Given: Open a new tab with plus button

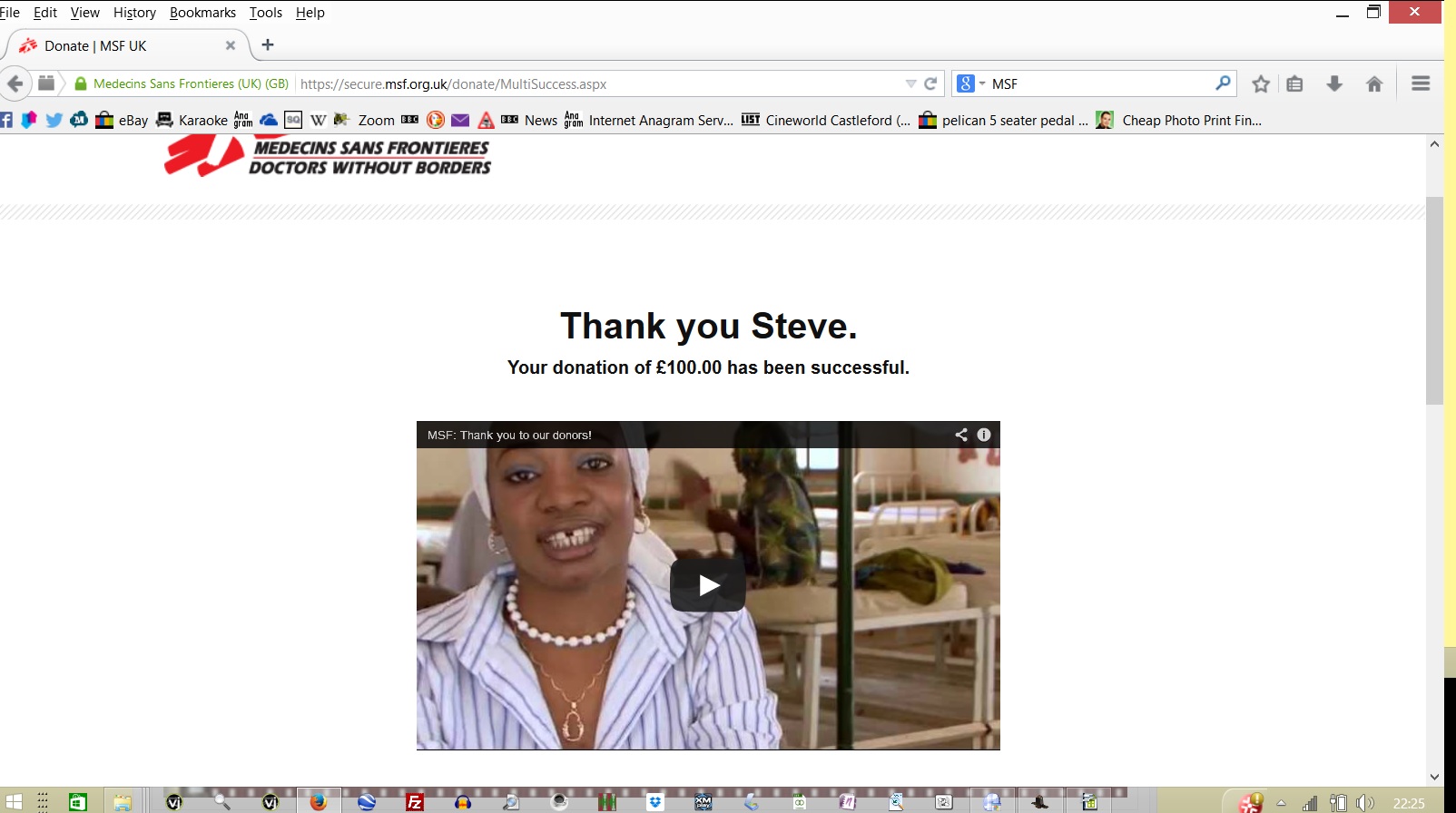Looking at the screenshot, I should 268,45.
